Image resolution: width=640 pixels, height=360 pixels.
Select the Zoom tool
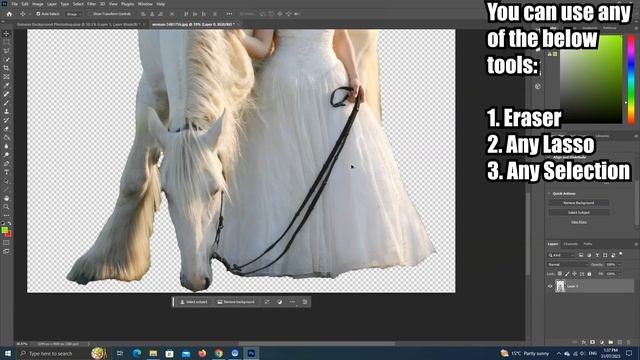pyautogui.click(x=6, y=207)
